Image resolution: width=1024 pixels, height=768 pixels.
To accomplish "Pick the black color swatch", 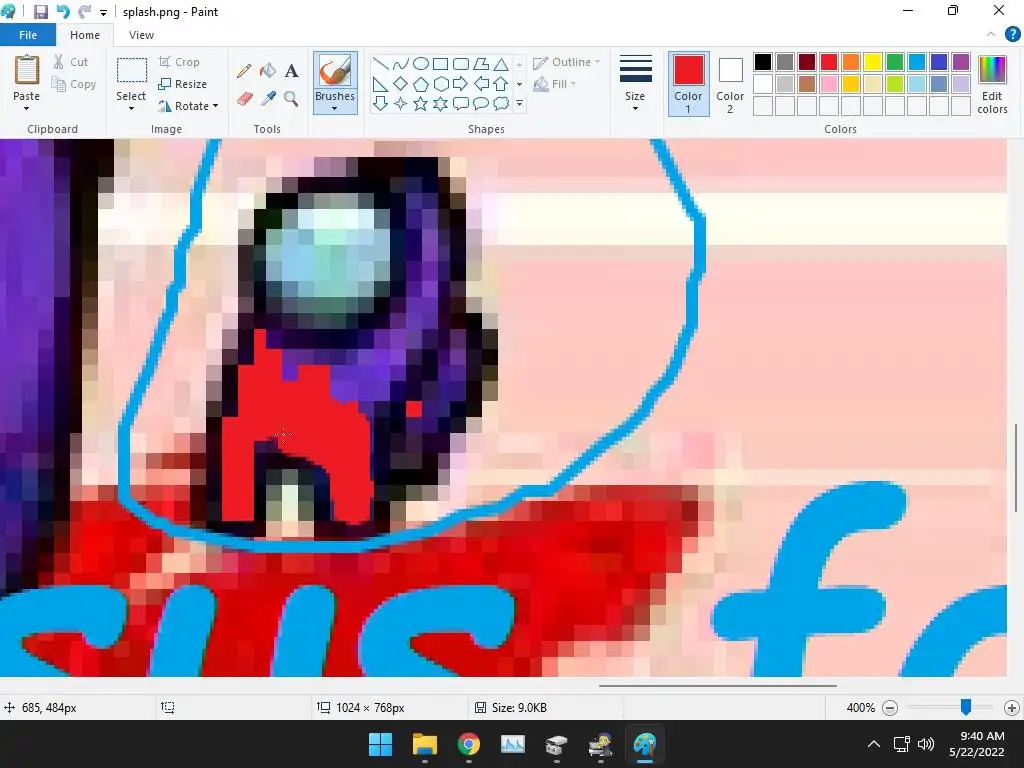I will [x=763, y=62].
